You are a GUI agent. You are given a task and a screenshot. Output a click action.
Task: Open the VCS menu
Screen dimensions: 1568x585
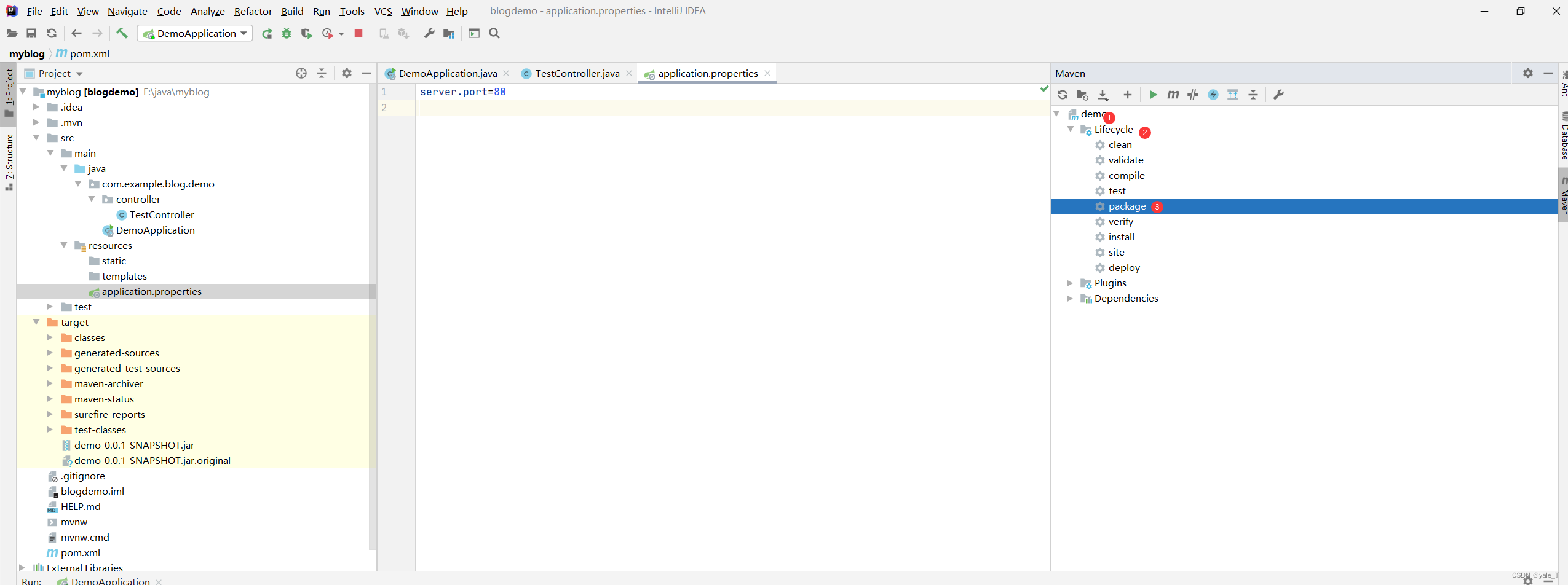click(383, 11)
